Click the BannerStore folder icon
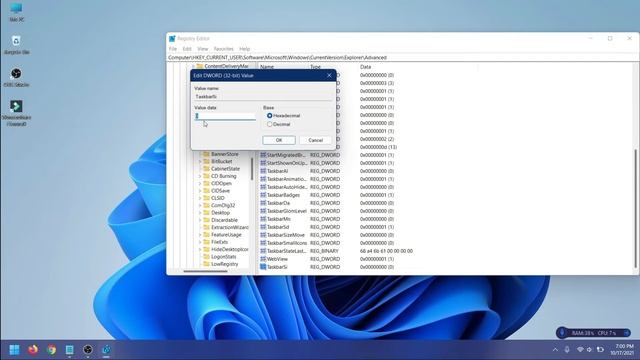This screenshot has width=640, height=360. coord(207,154)
